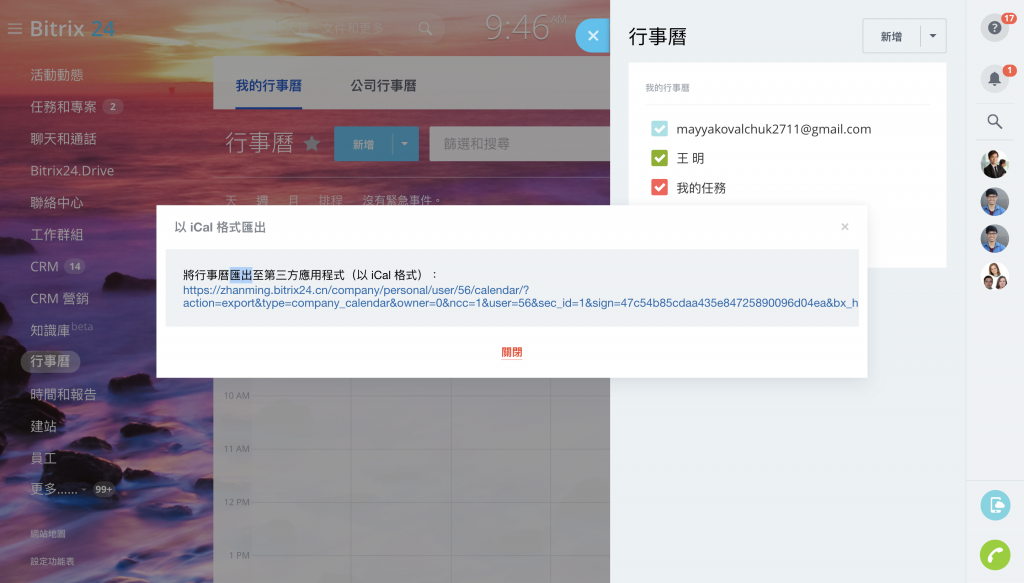
Task: Open the green phone call button
Action: pyautogui.click(x=995, y=556)
